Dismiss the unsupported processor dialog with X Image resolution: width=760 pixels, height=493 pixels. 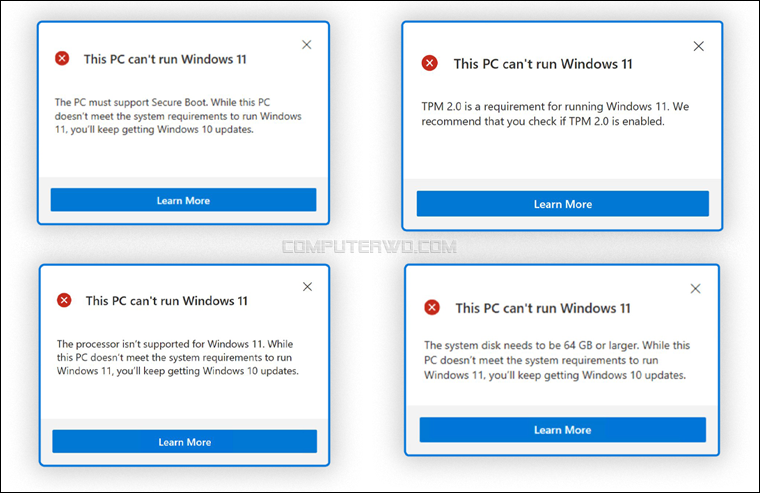tap(307, 286)
